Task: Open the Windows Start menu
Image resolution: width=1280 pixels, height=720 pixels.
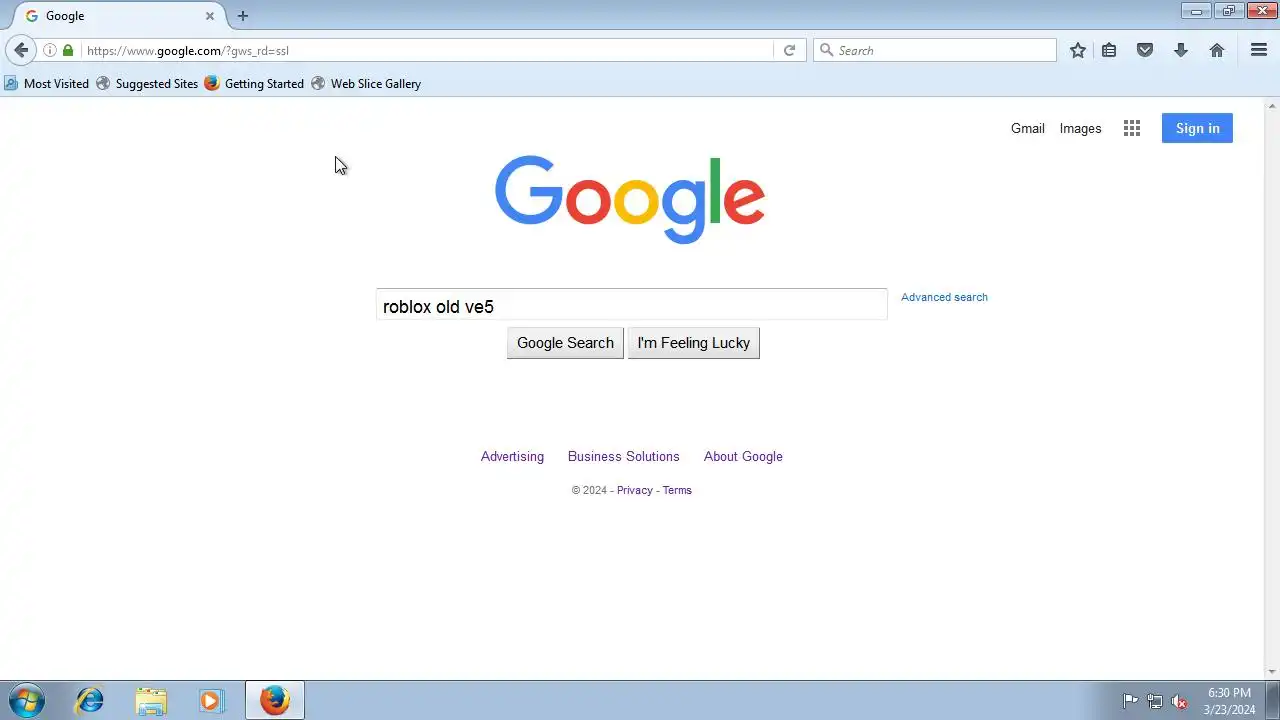Action: click(26, 700)
